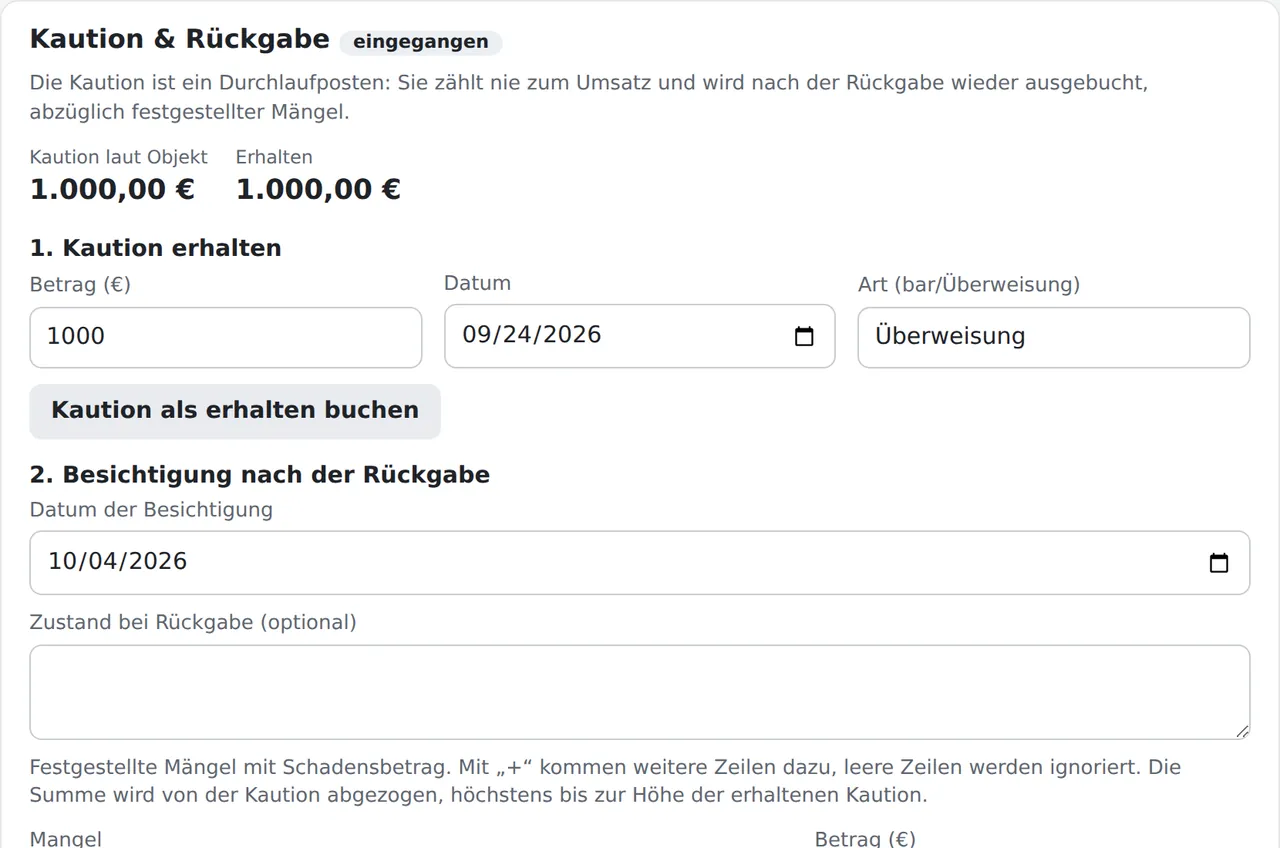Click the Kaution laut Objekt label
1280x848 pixels.
119,157
